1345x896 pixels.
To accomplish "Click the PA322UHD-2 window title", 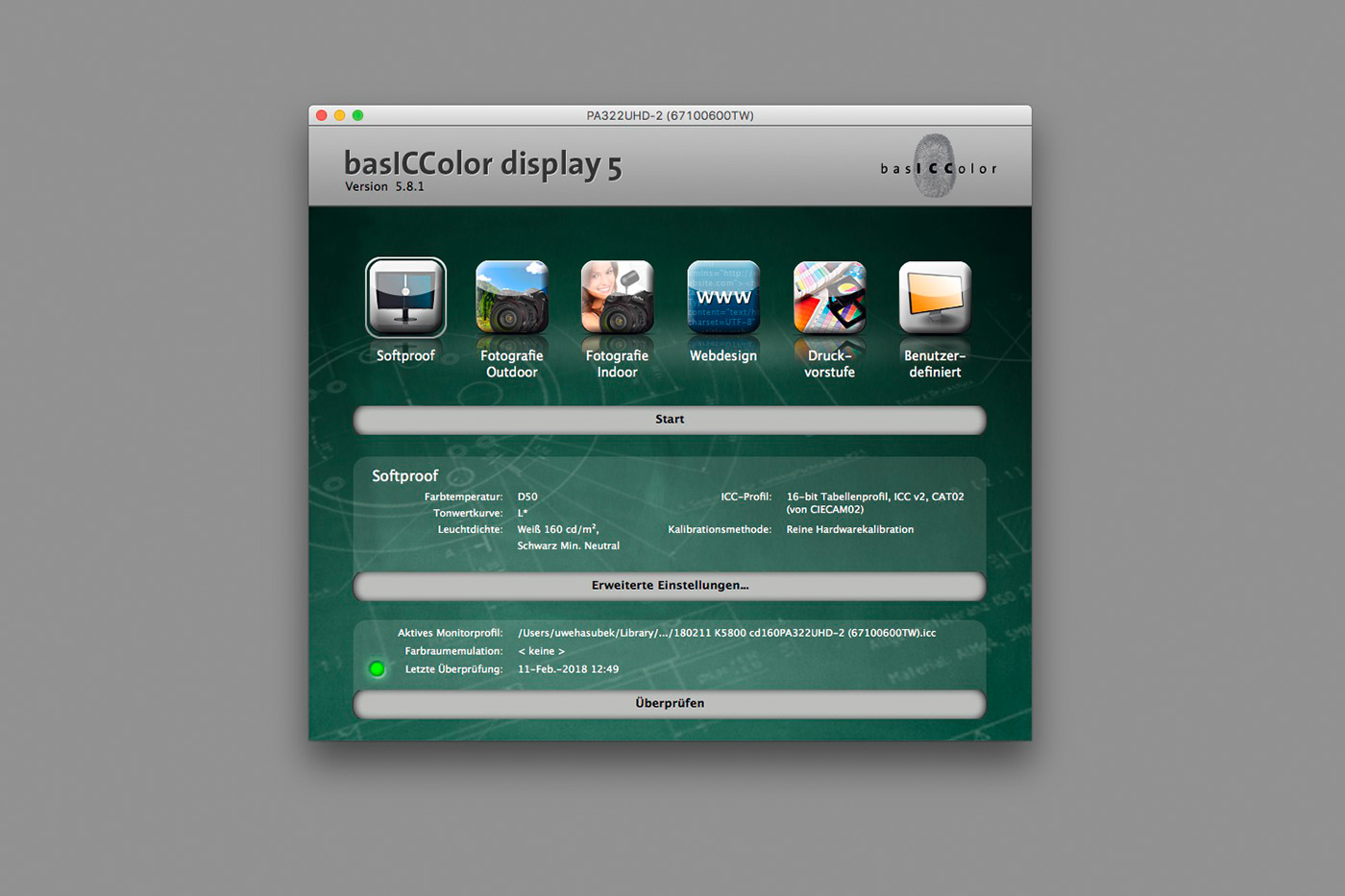I will pyautogui.click(x=670, y=116).
